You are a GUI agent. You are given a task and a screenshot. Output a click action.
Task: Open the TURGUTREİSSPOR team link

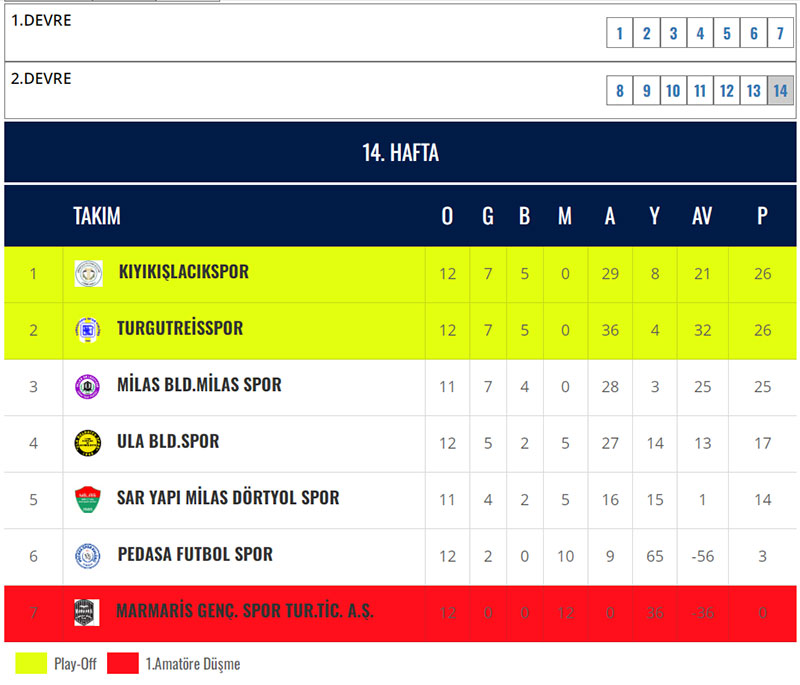tap(179, 328)
